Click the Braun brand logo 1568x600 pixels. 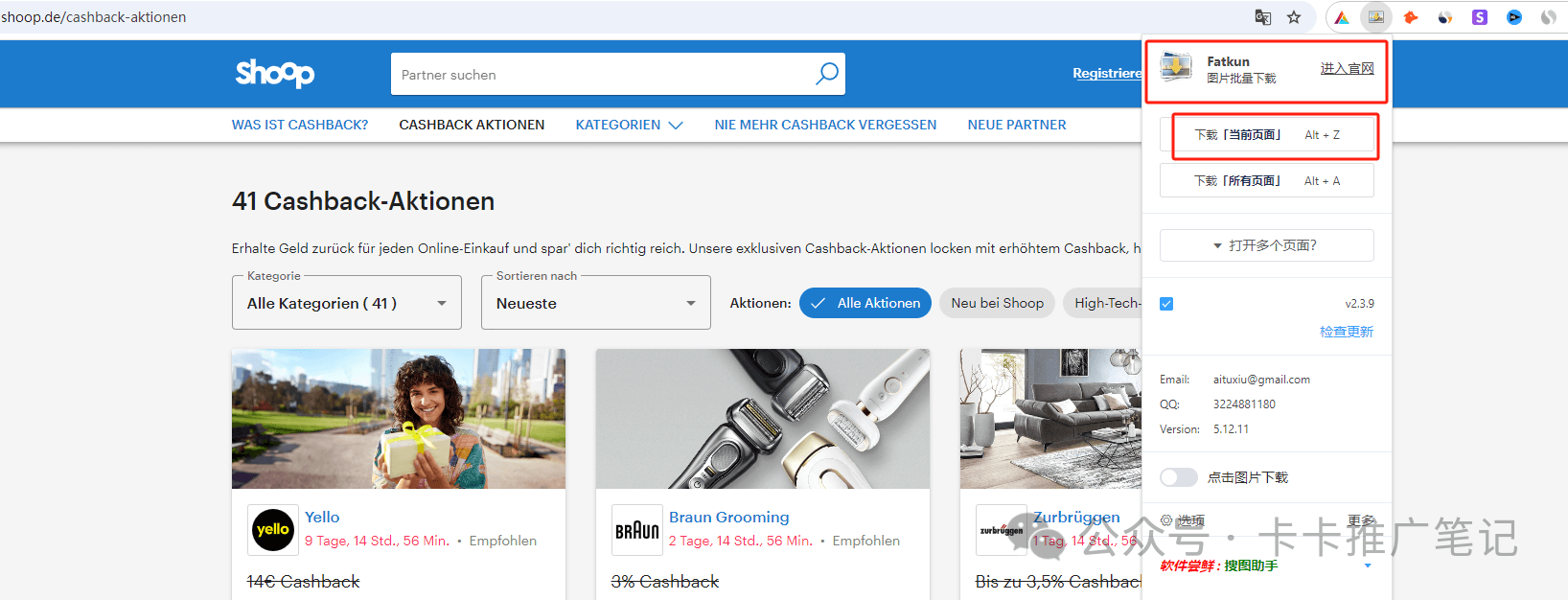(637, 530)
